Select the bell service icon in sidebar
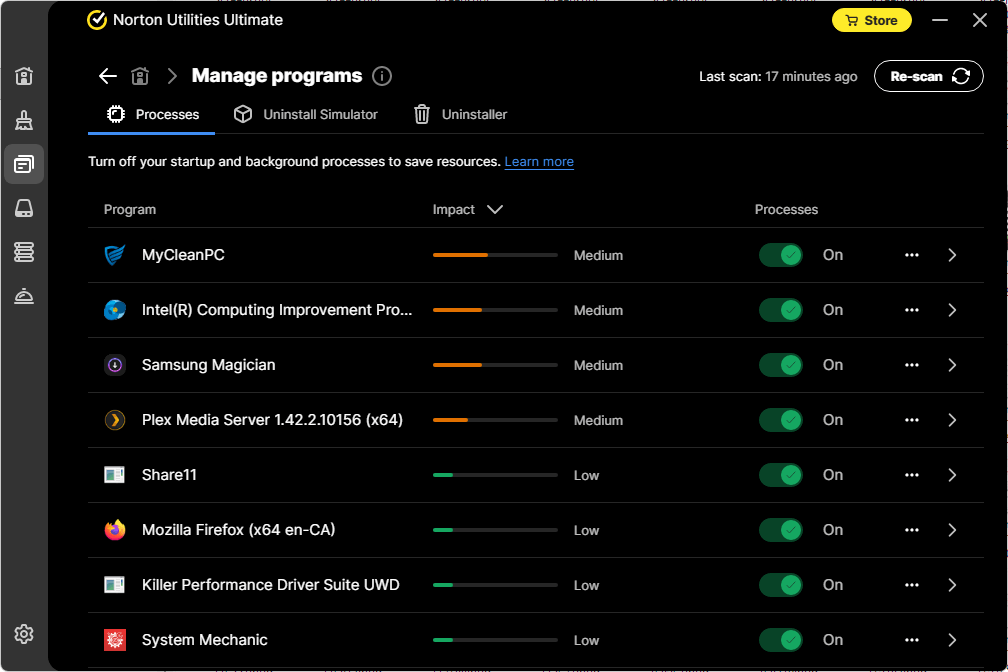 (23, 296)
